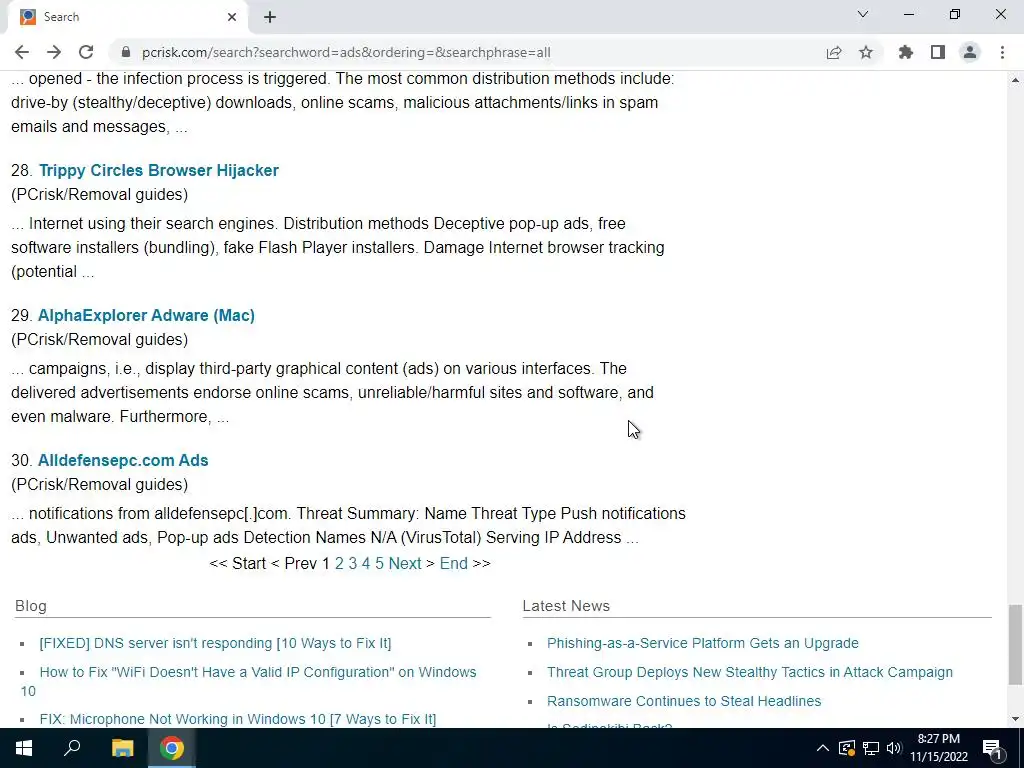Click the address bar URL
This screenshot has height=768, width=1024.
click(346, 52)
